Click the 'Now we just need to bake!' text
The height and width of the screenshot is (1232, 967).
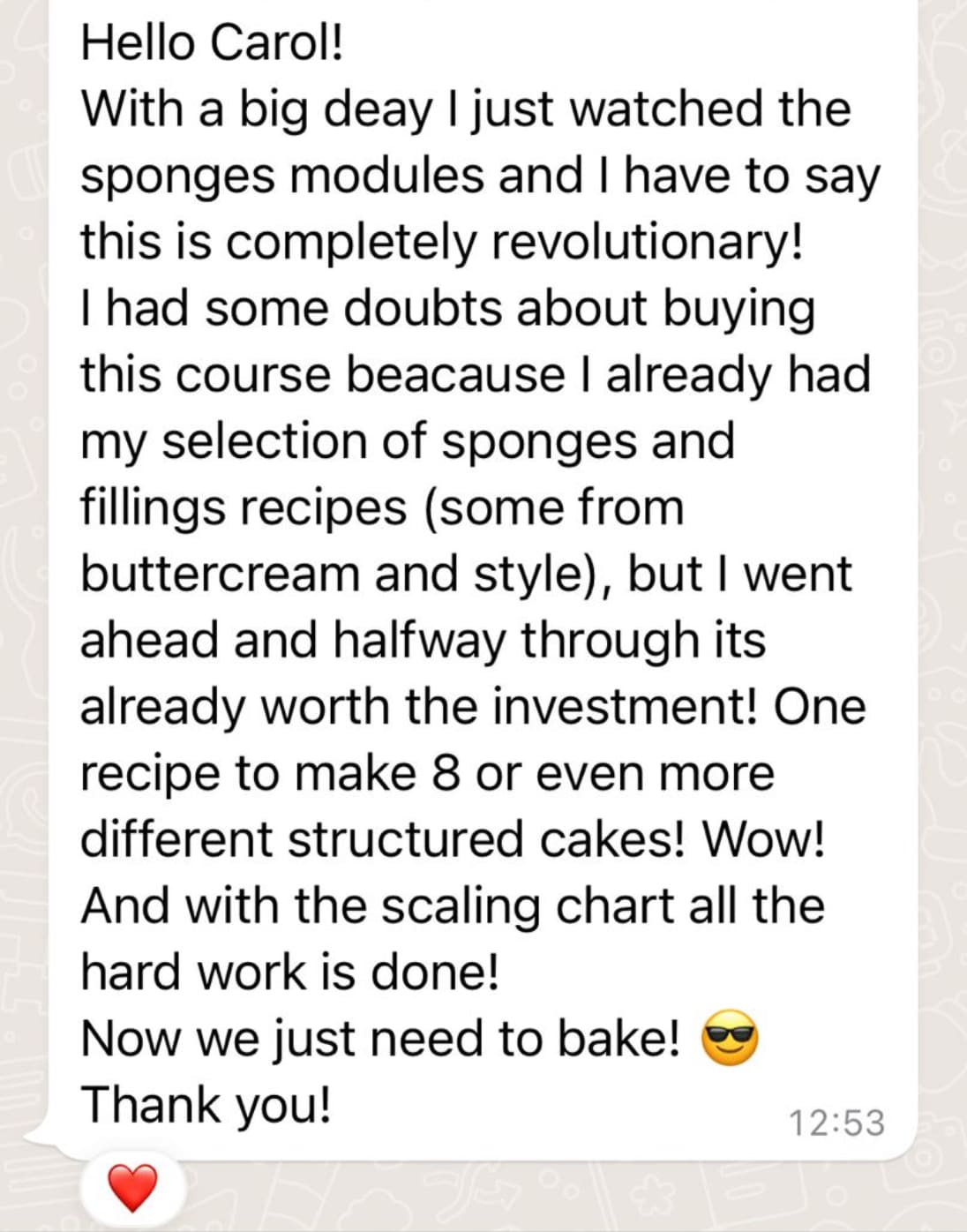[x=380, y=1038]
